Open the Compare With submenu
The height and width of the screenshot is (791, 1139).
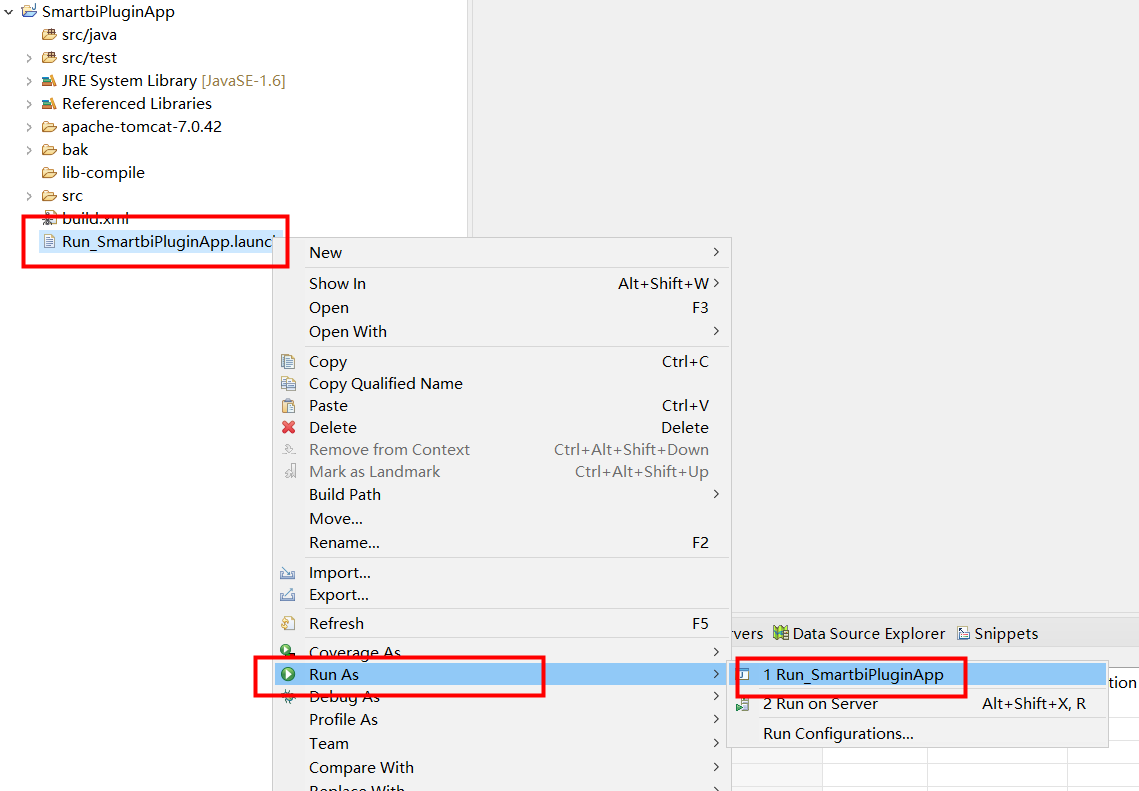502,767
